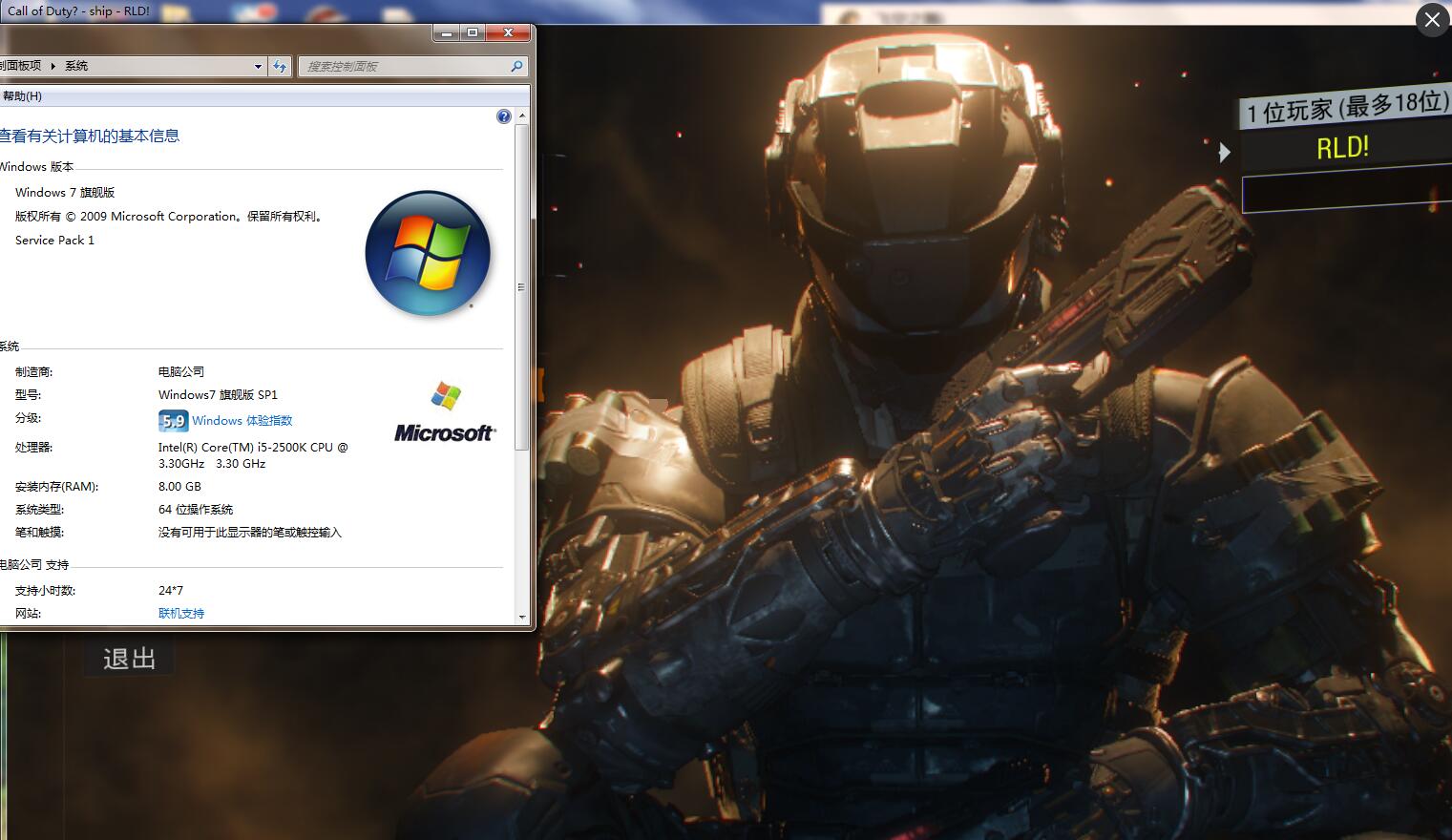Close the image viewer with X icon
Viewport: 1452px width, 840px height.
point(1432,19)
